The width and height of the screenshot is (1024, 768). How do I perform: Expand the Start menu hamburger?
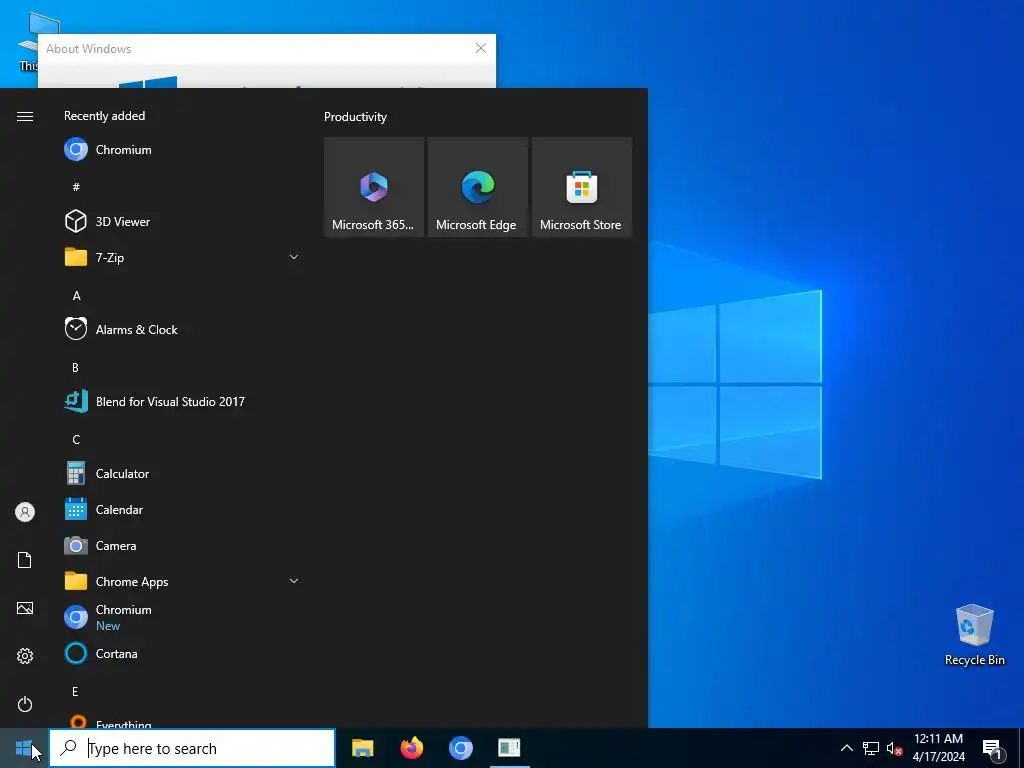pos(25,116)
